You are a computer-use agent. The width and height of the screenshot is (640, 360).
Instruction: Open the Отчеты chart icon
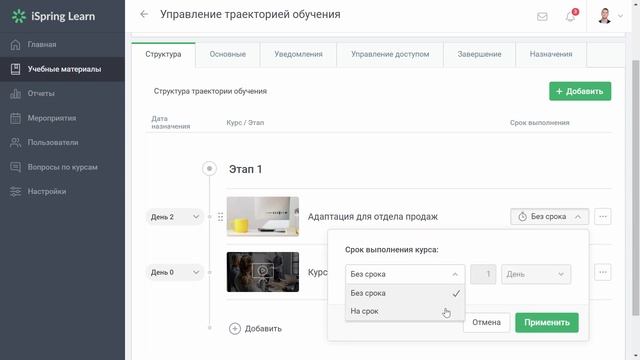click(15, 93)
